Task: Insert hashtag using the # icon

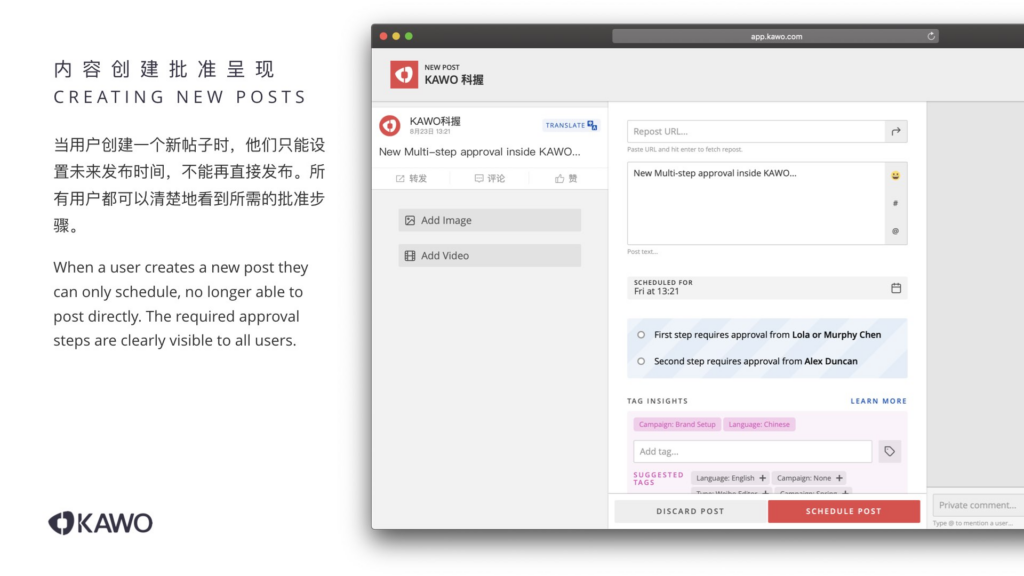Action: [895, 204]
